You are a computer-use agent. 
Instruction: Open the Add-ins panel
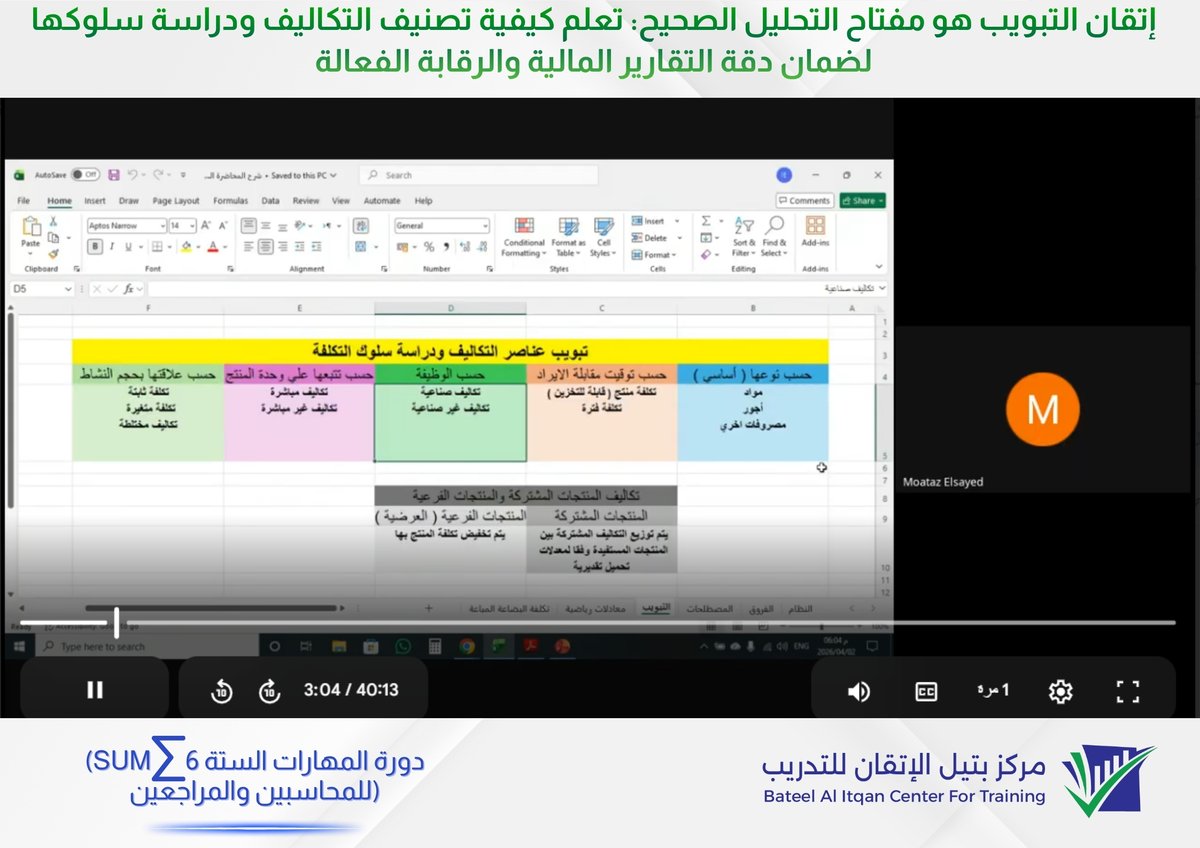817,228
